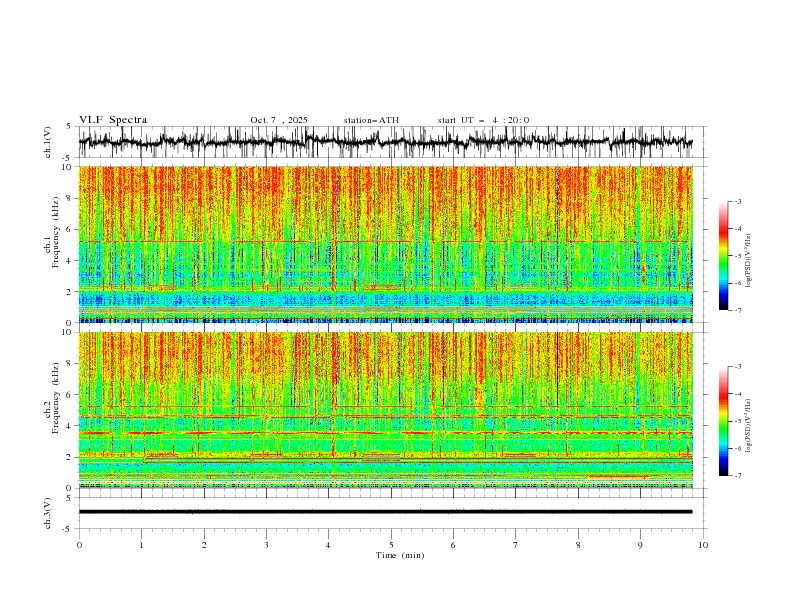Viewport: 792px width, 612px height.
Task: Click the "8" kHz tick on ch.1 frequency axis
Action: pyautogui.click(x=70, y=198)
